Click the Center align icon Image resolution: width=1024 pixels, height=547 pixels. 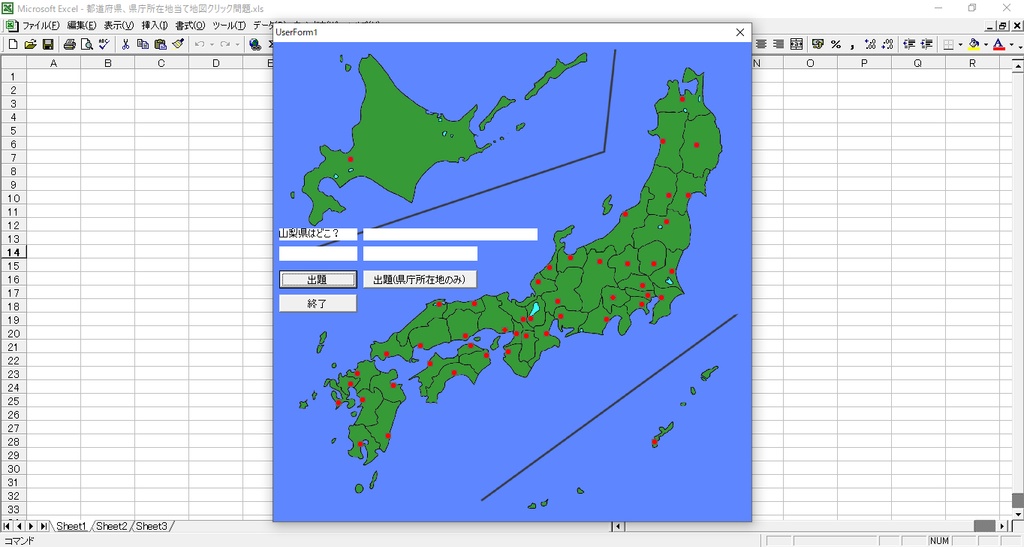pyautogui.click(x=761, y=44)
